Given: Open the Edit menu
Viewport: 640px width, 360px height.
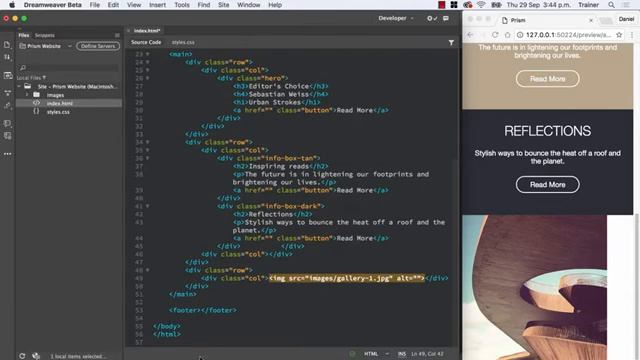Looking at the screenshot, I should 113,5.
